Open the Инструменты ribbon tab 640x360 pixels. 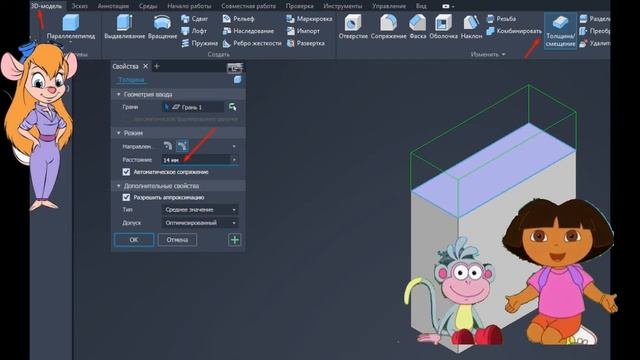[x=343, y=6]
